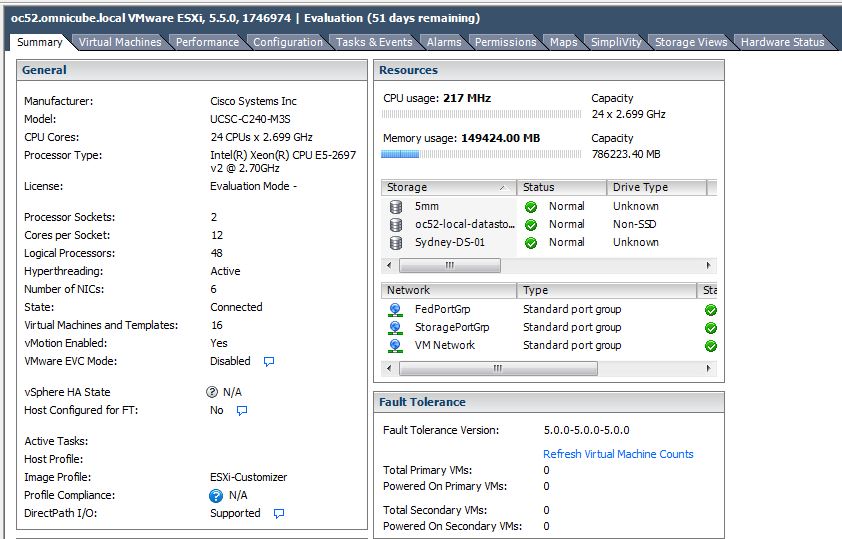Select the 5mm datastore name

click(427, 207)
